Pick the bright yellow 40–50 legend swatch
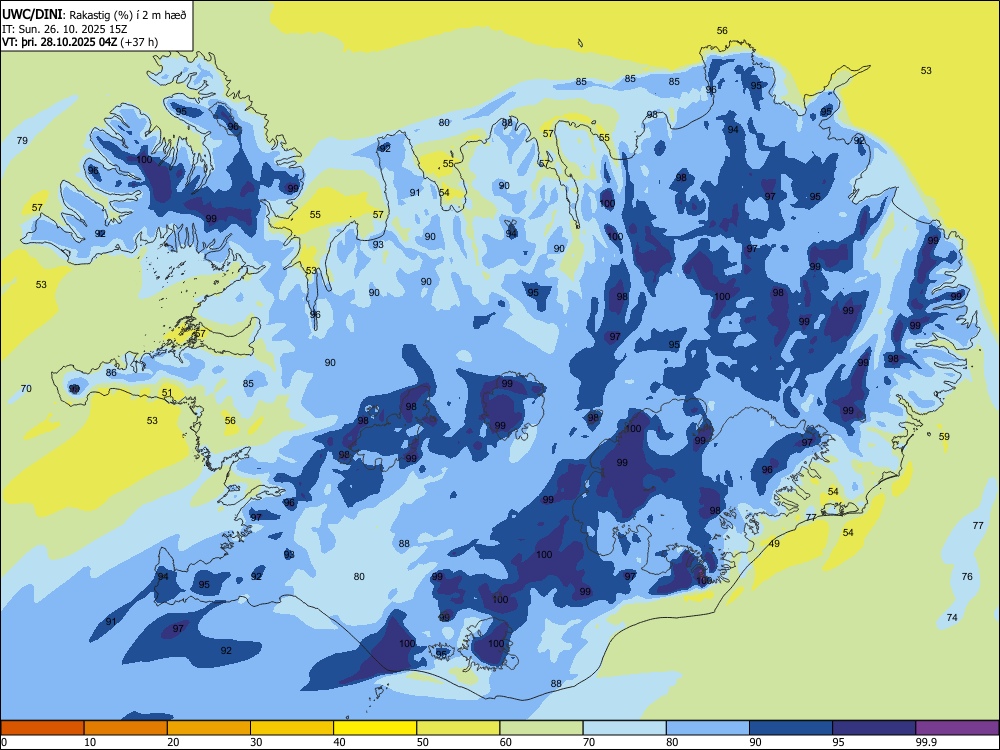Viewport: 1000px width, 750px height. pyautogui.click(x=375, y=728)
